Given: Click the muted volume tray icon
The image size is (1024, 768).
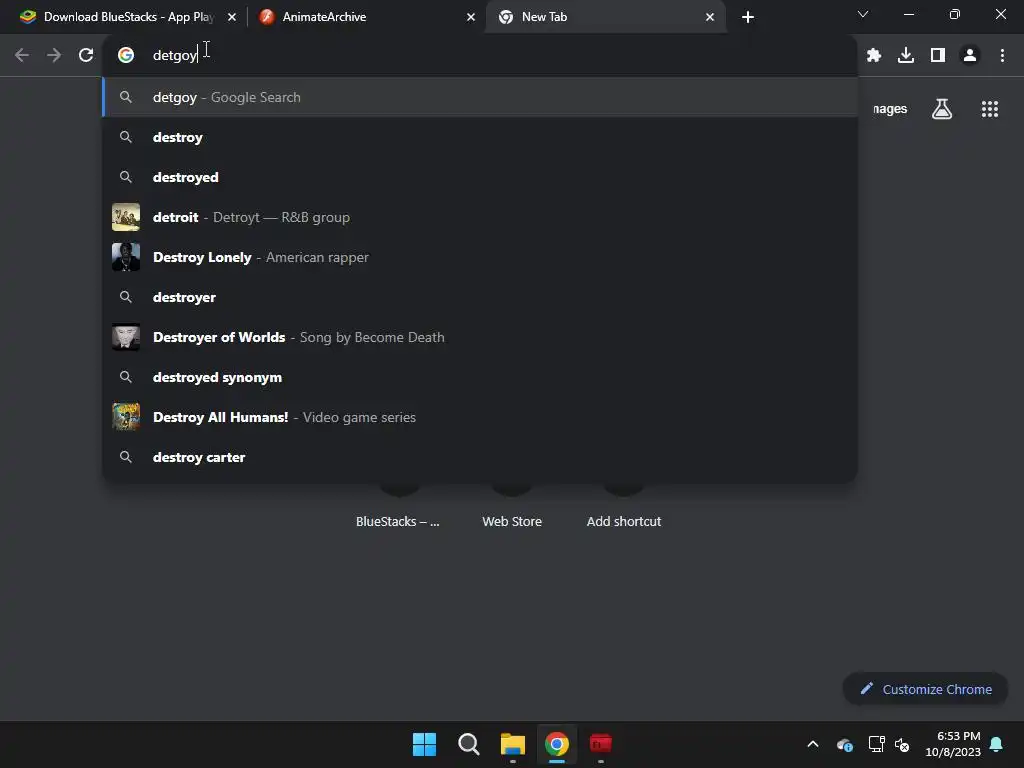Looking at the screenshot, I should point(902,744).
